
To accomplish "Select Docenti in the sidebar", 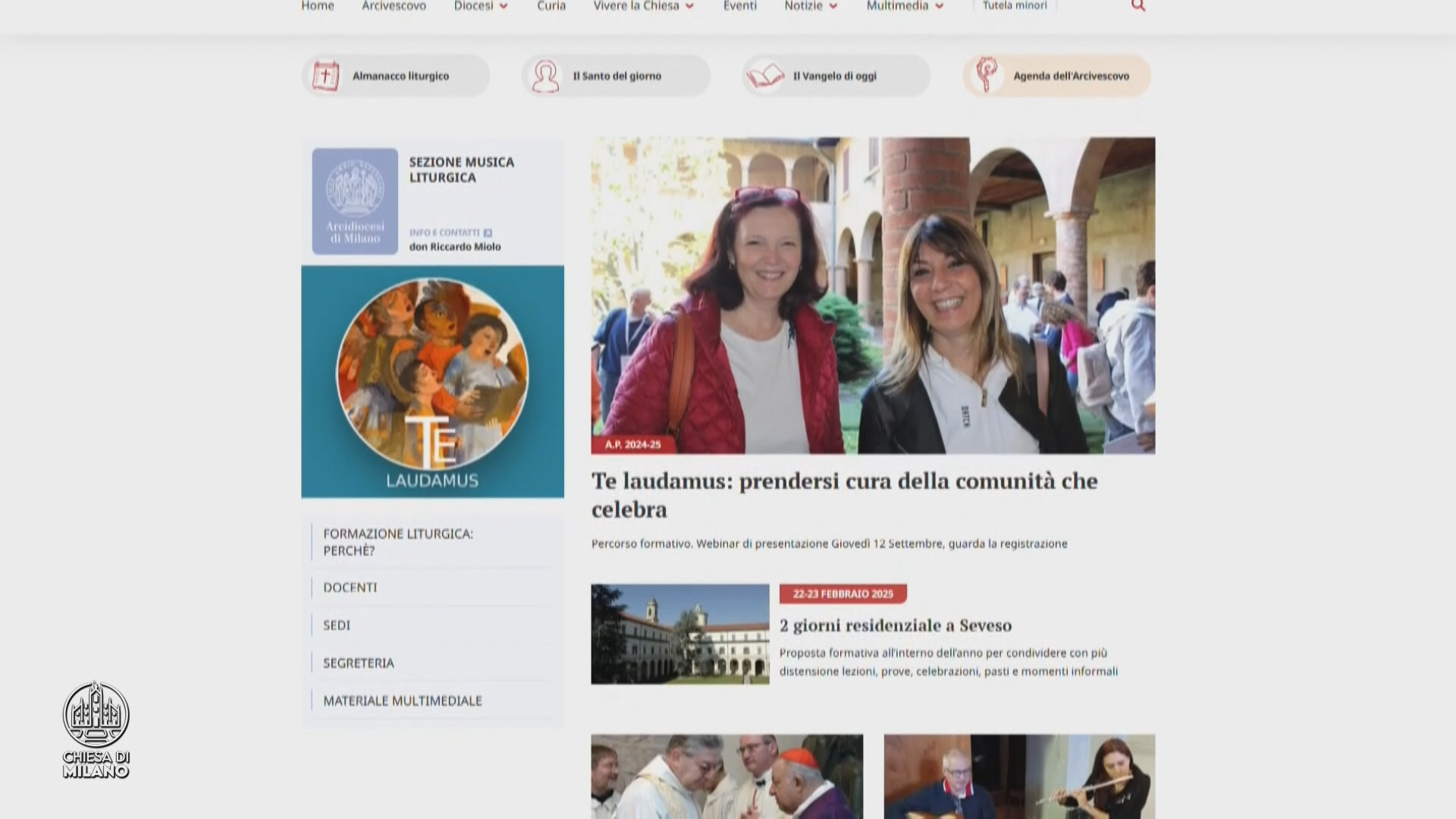I will 350,588.
